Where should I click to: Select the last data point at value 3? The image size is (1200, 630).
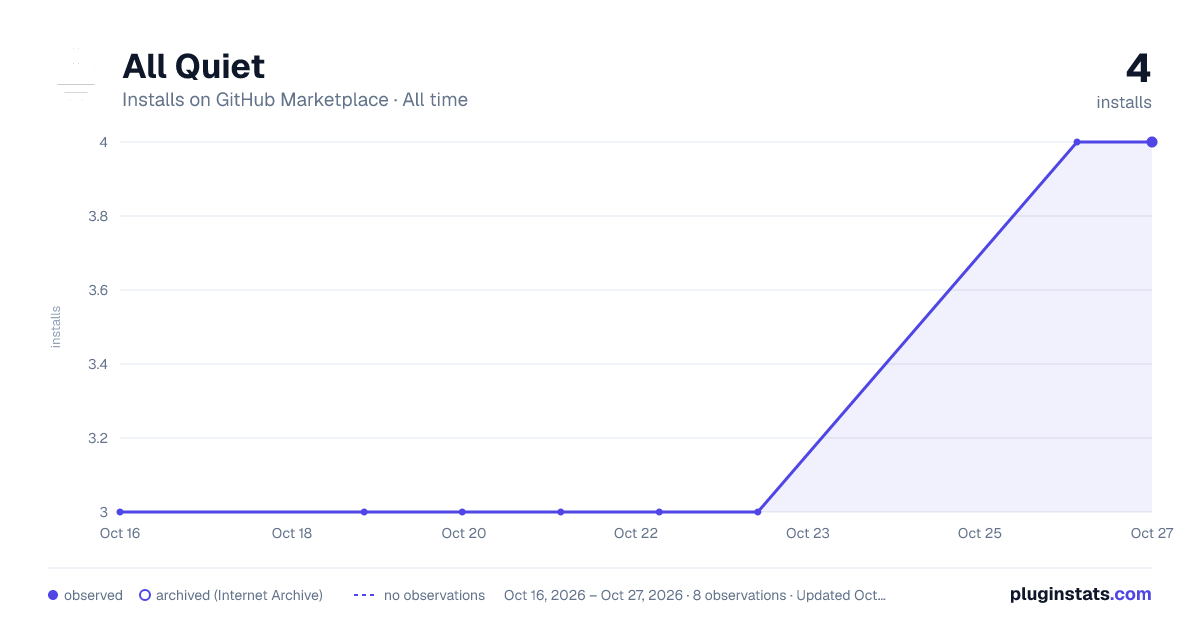(758, 512)
